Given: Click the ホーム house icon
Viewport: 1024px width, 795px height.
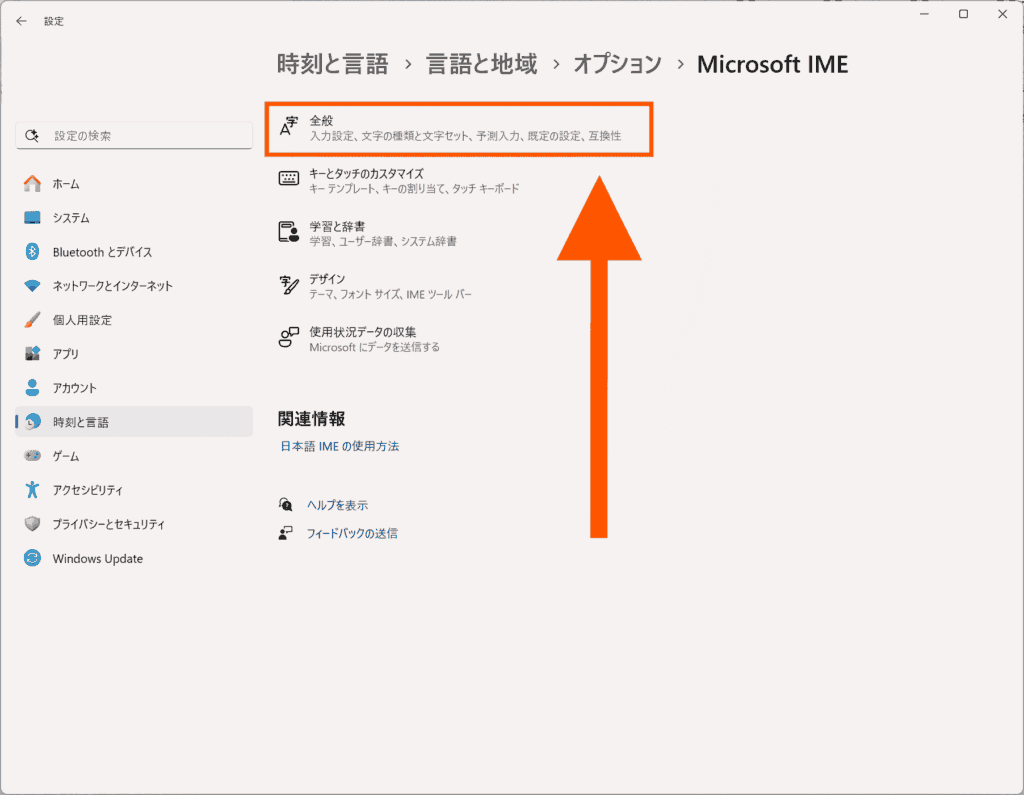Looking at the screenshot, I should 32,184.
